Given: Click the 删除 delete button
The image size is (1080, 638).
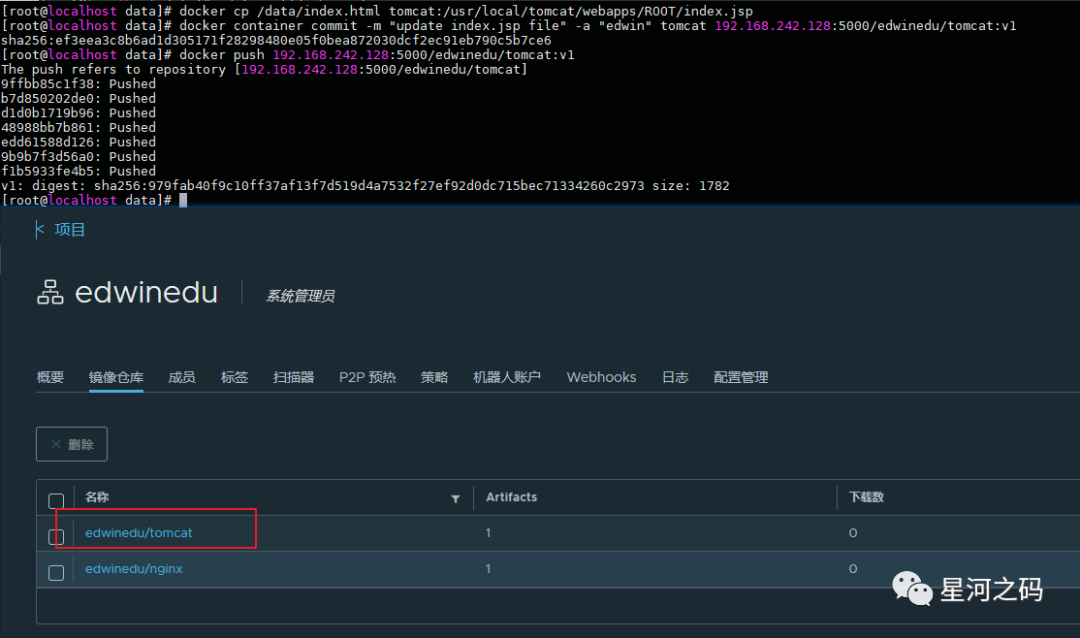Looking at the screenshot, I should click(x=72, y=444).
